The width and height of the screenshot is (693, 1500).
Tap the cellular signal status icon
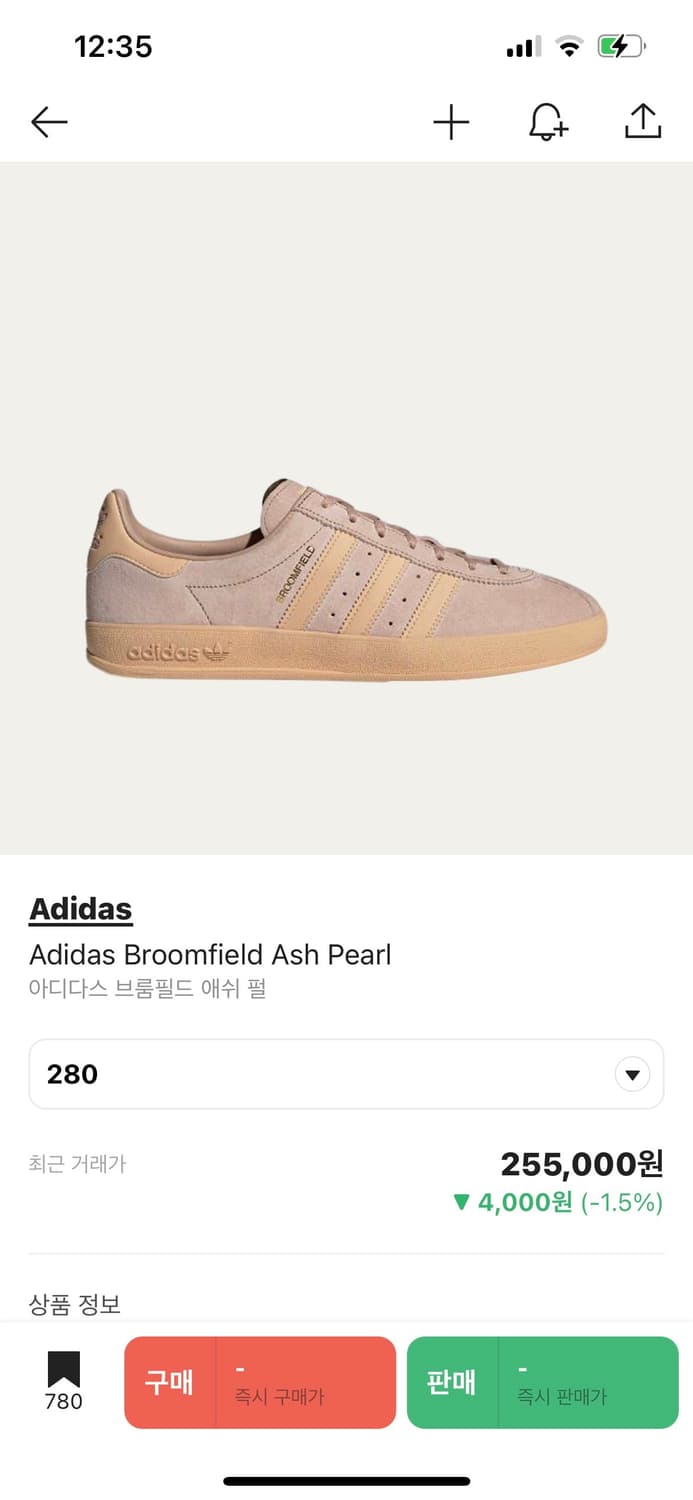[x=523, y=46]
